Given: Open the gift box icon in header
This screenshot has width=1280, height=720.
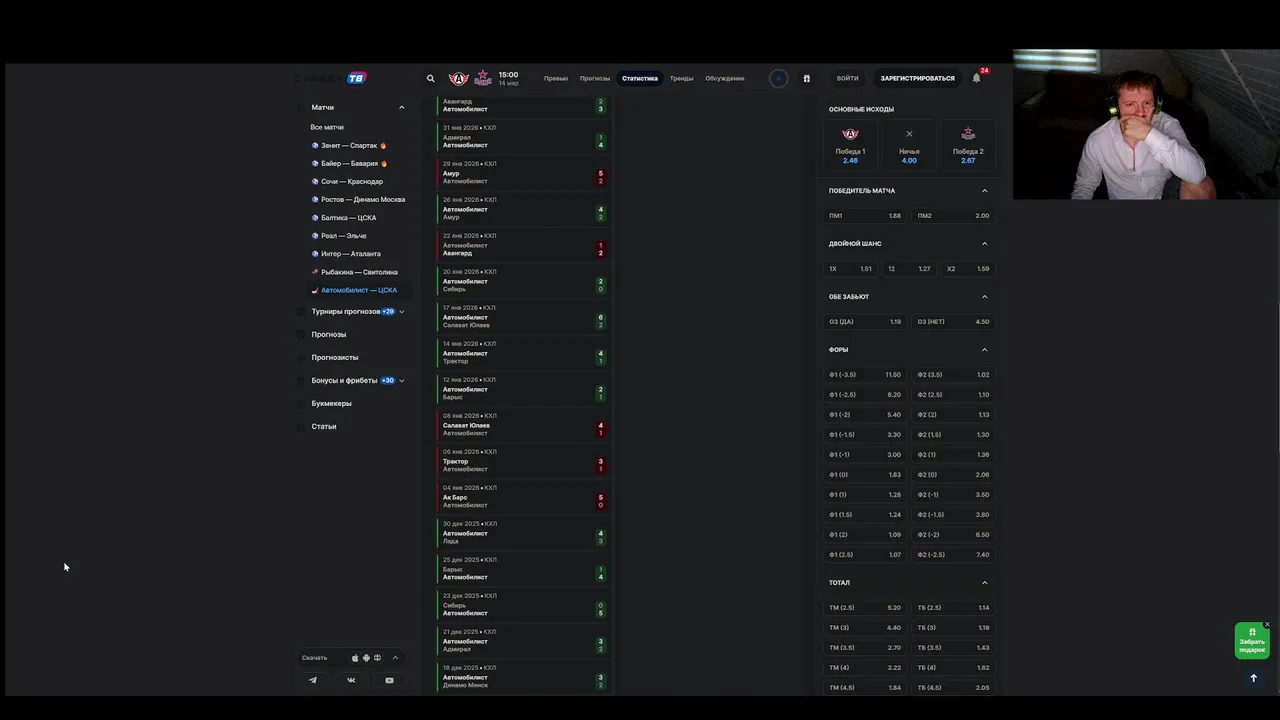Looking at the screenshot, I should click(x=807, y=78).
